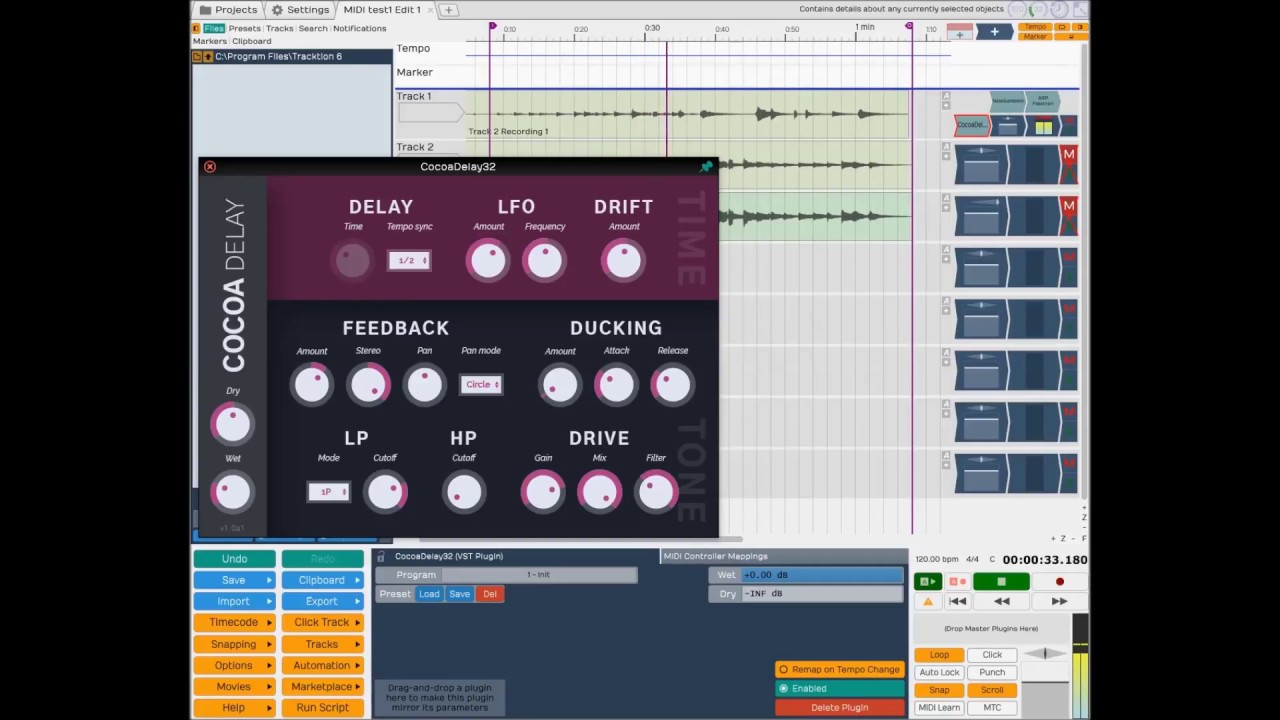Viewport: 1280px width, 720px height.
Task: Click the level meter plugin on Track 1
Action: click(x=1044, y=126)
